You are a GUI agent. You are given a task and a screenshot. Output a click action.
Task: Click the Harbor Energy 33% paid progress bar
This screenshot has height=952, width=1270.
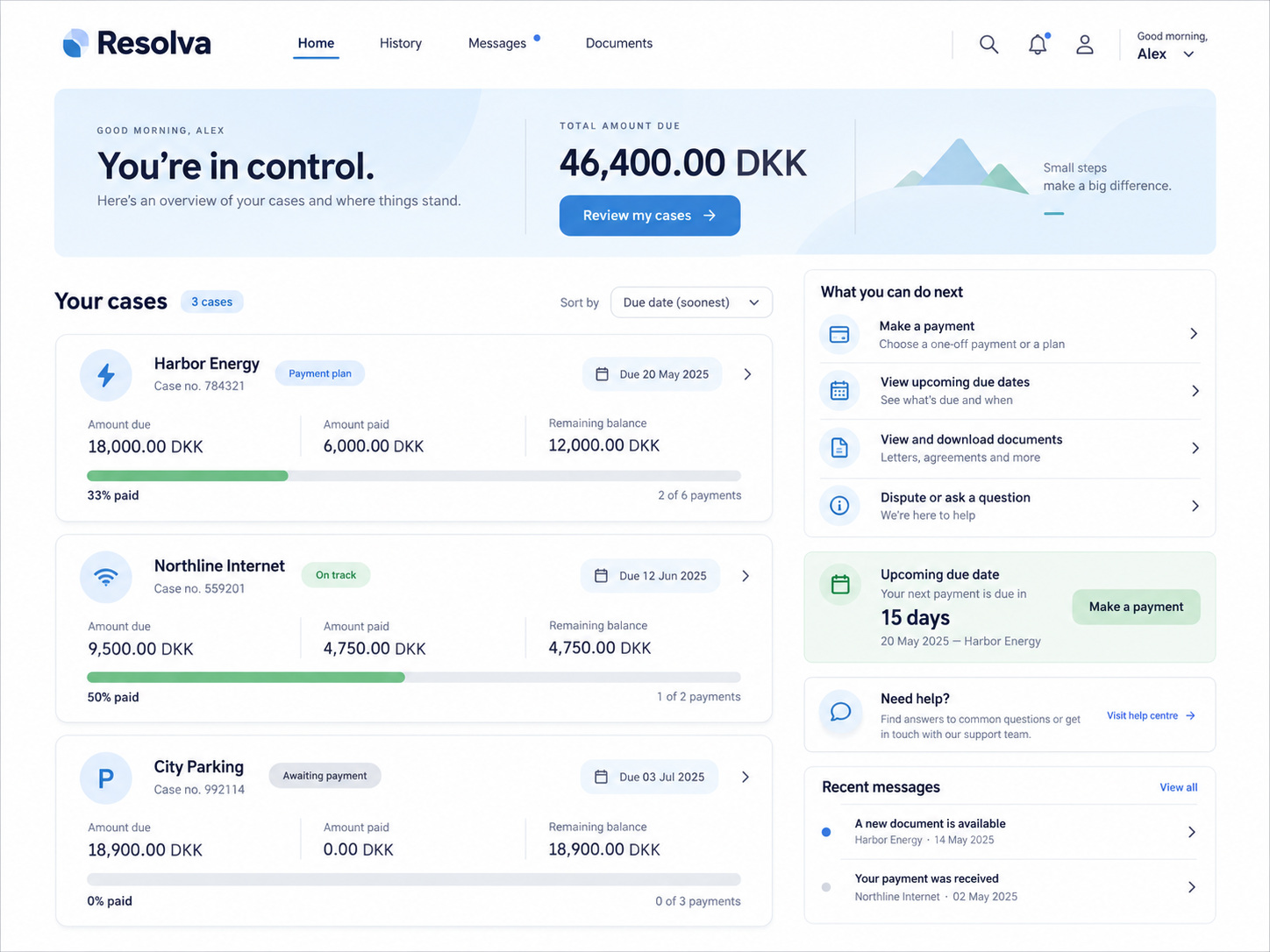click(x=414, y=476)
